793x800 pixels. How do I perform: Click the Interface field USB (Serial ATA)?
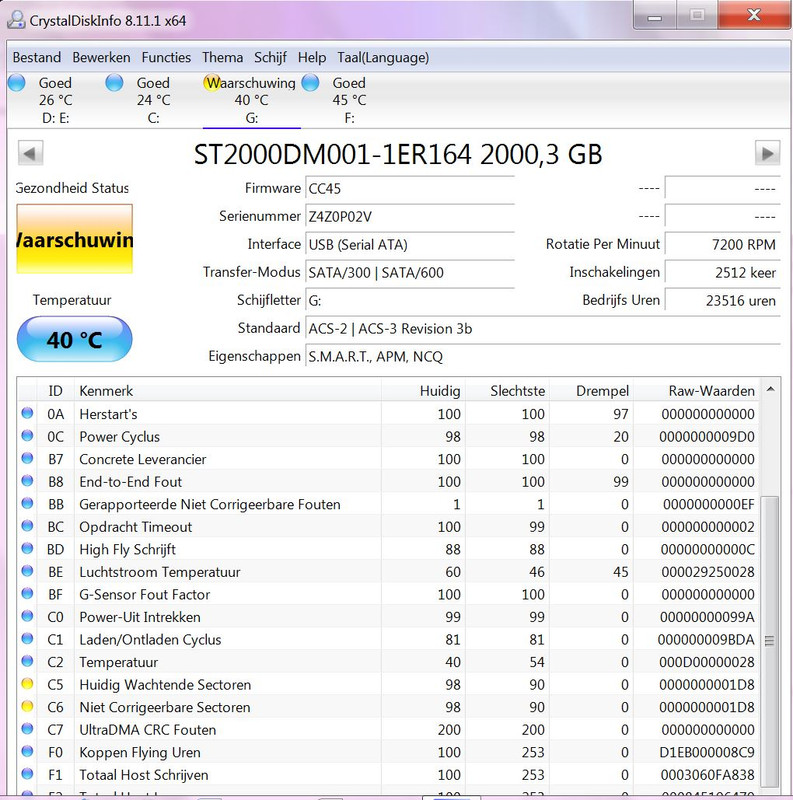tap(410, 245)
